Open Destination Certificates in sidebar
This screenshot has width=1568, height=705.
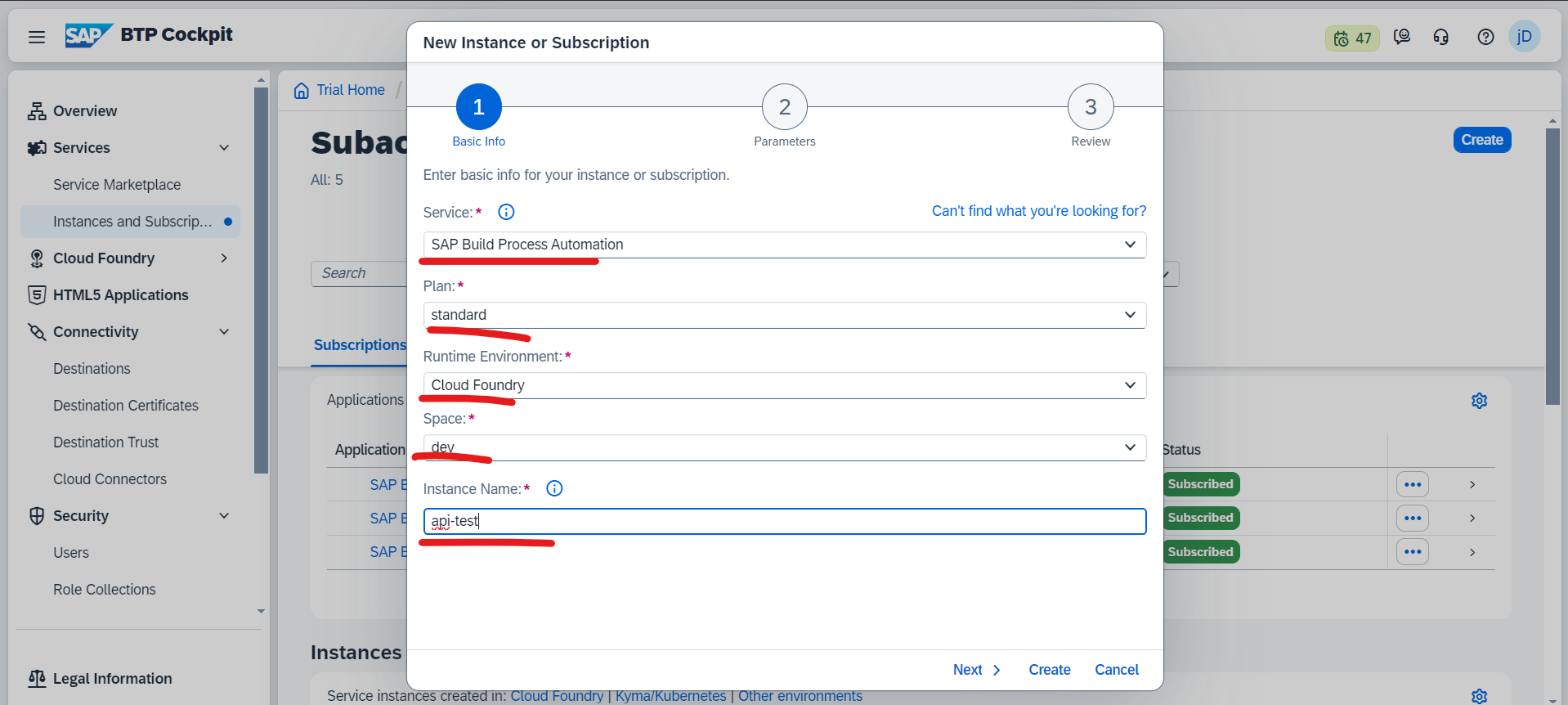click(126, 406)
